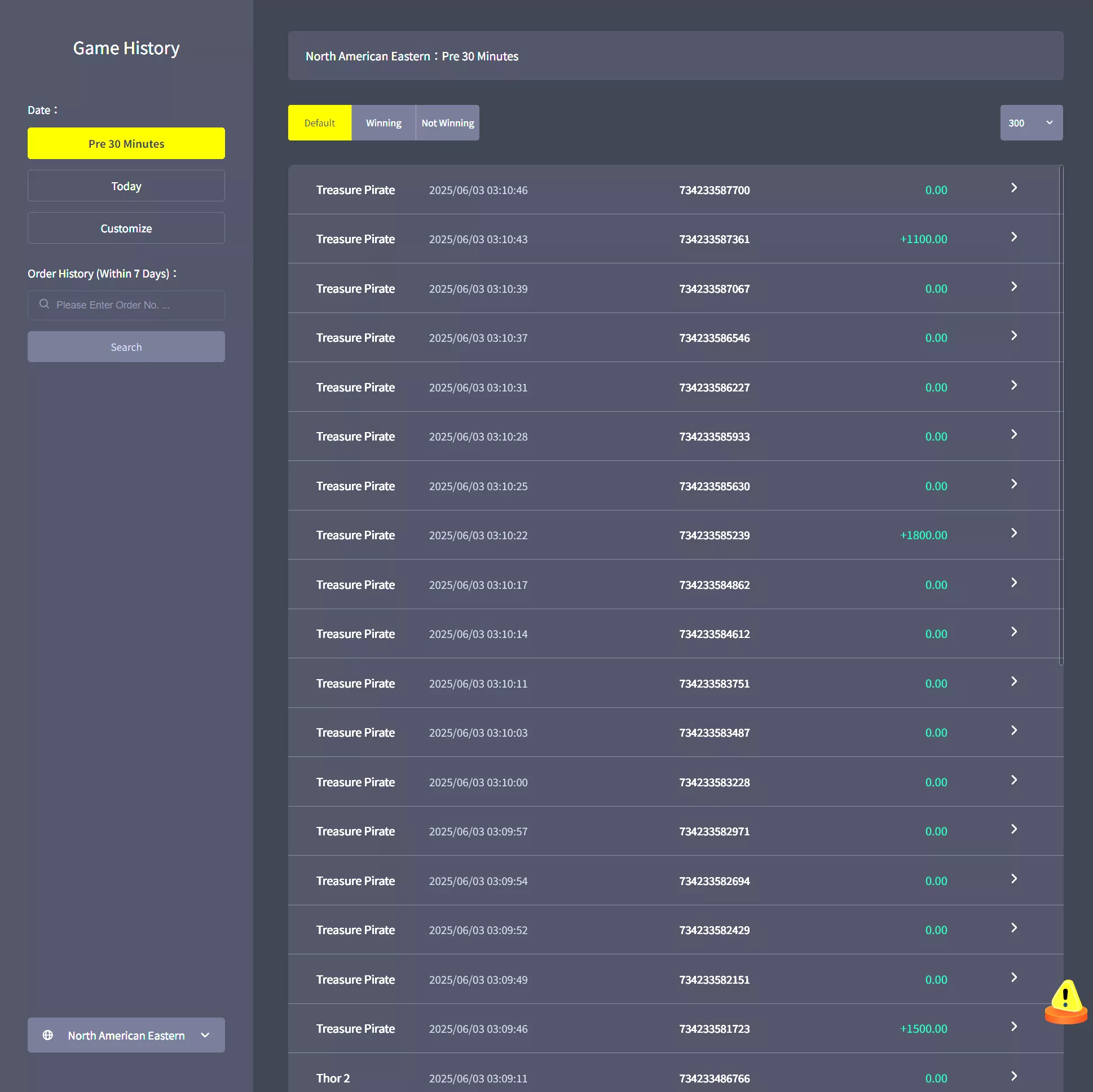
Task: Open details arrow for the Thor 2 row
Action: point(1014,1076)
